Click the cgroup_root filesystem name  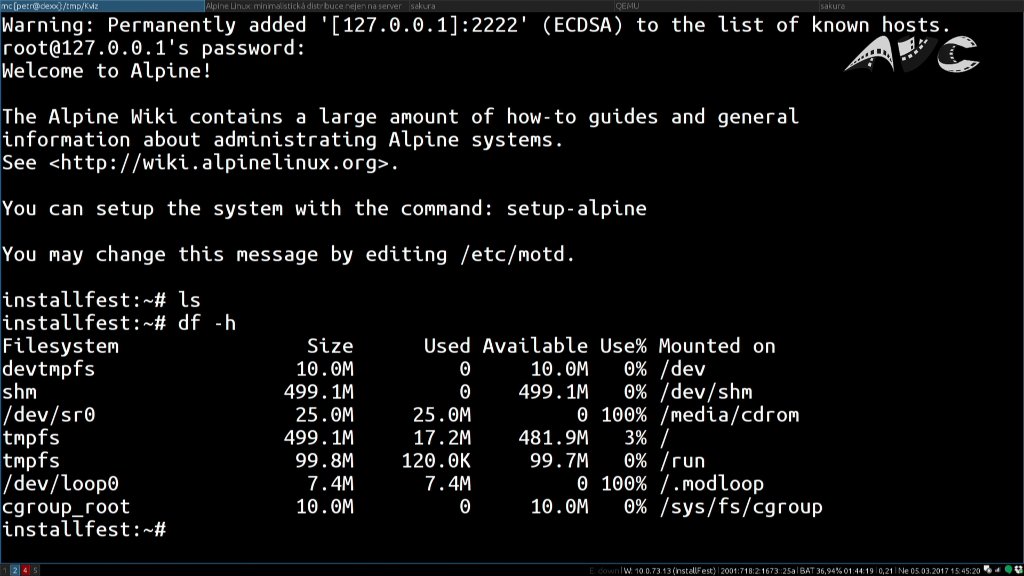66,507
